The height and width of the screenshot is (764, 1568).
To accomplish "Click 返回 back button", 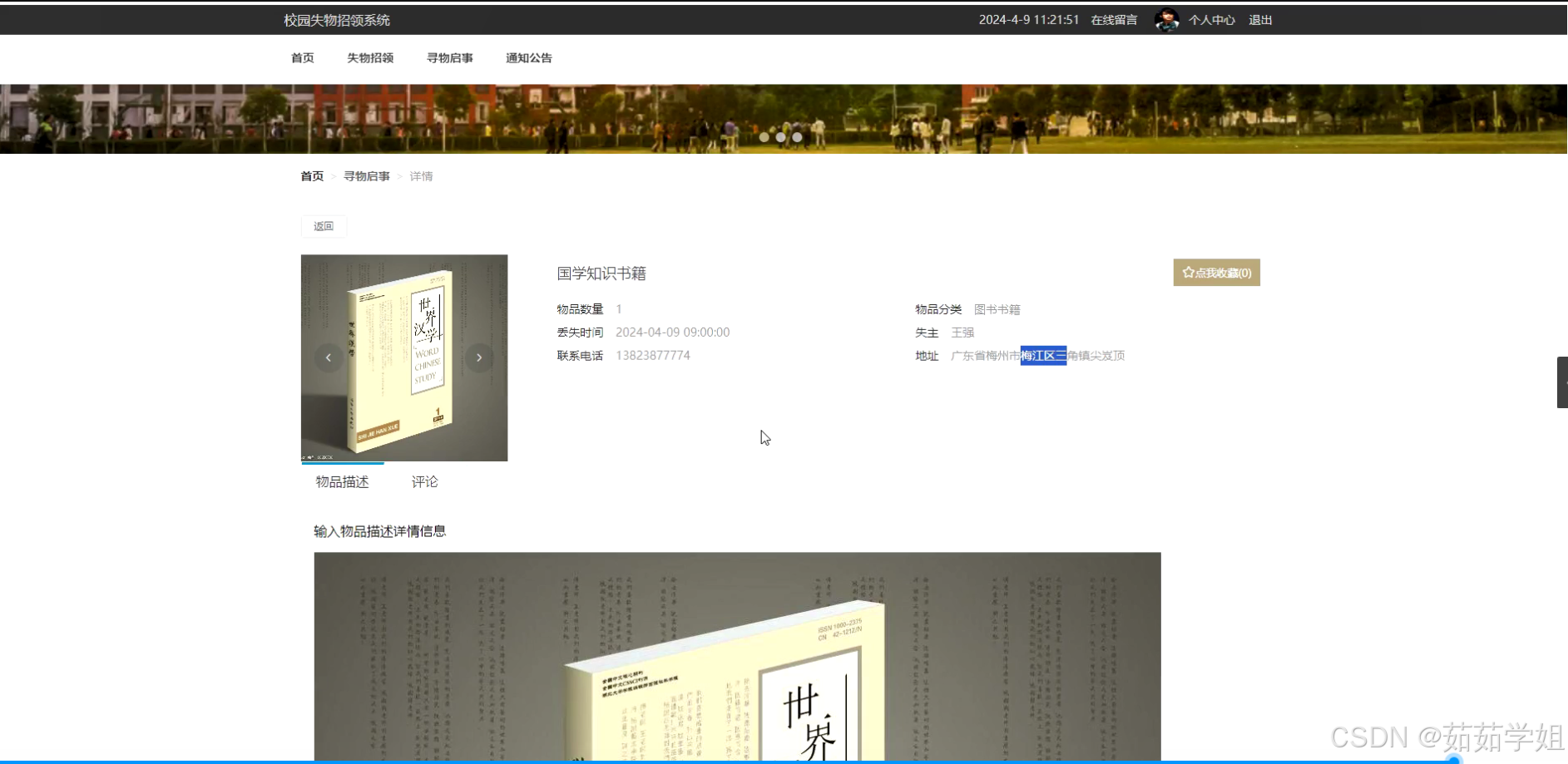I will [x=324, y=226].
